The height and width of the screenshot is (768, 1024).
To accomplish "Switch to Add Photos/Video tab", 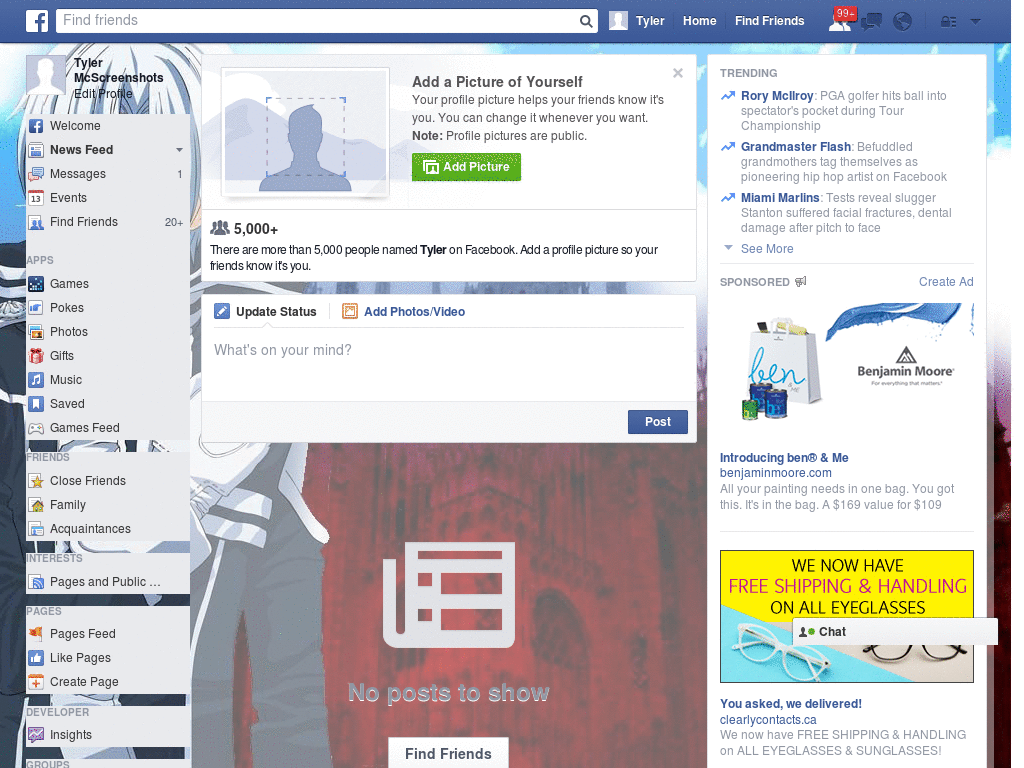I will 404,312.
